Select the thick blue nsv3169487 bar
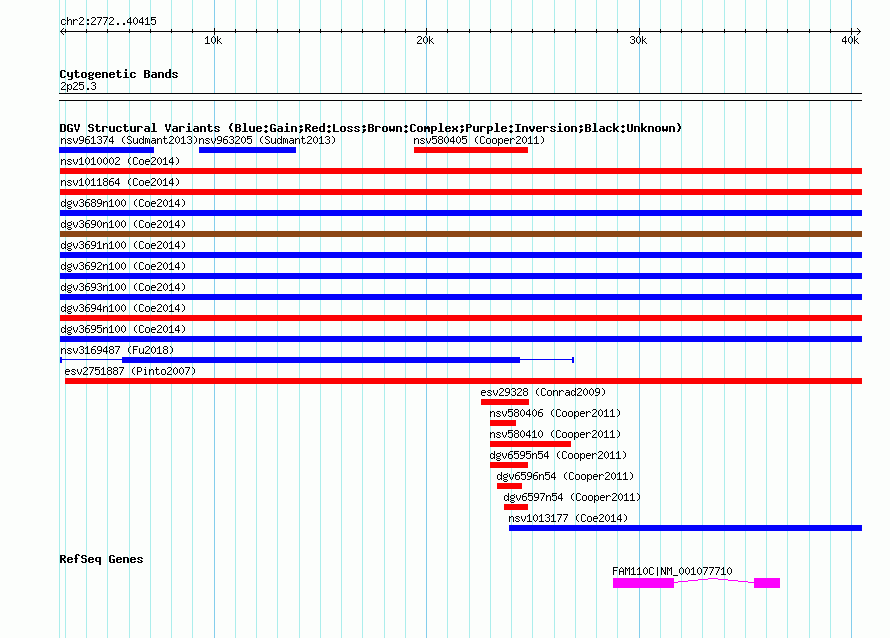Viewport: 890px width, 638px height. pos(321,360)
